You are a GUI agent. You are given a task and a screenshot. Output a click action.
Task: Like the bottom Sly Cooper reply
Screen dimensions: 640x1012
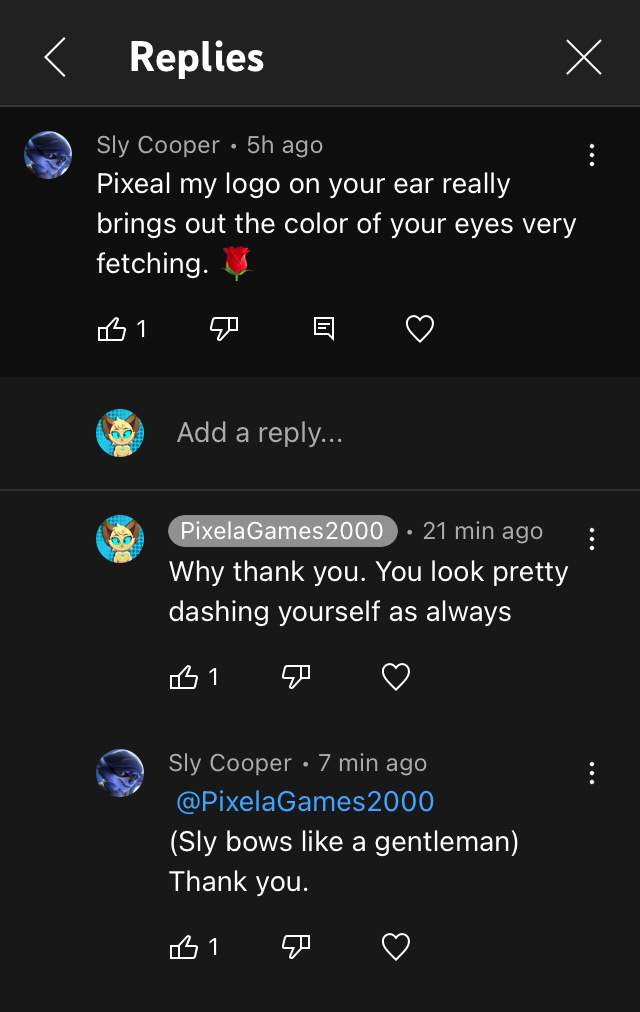187,946
